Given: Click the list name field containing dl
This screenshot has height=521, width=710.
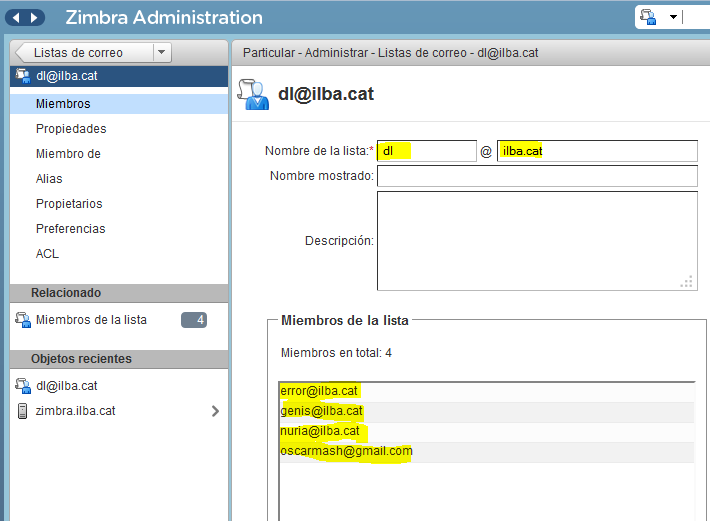Looking at the screenshot, I should tap(427, 151).
